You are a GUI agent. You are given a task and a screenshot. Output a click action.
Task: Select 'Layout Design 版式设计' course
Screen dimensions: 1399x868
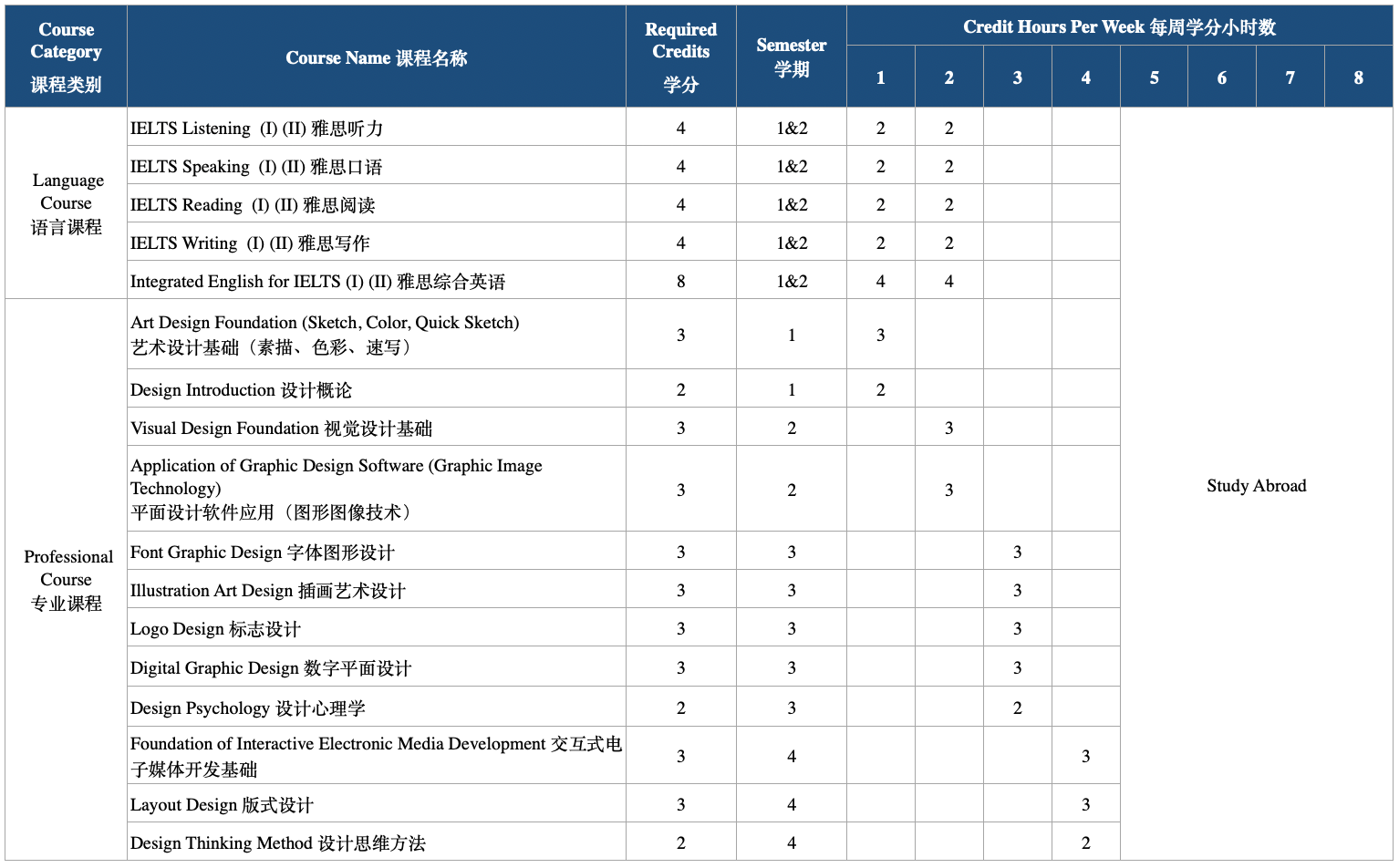[377, 804]
